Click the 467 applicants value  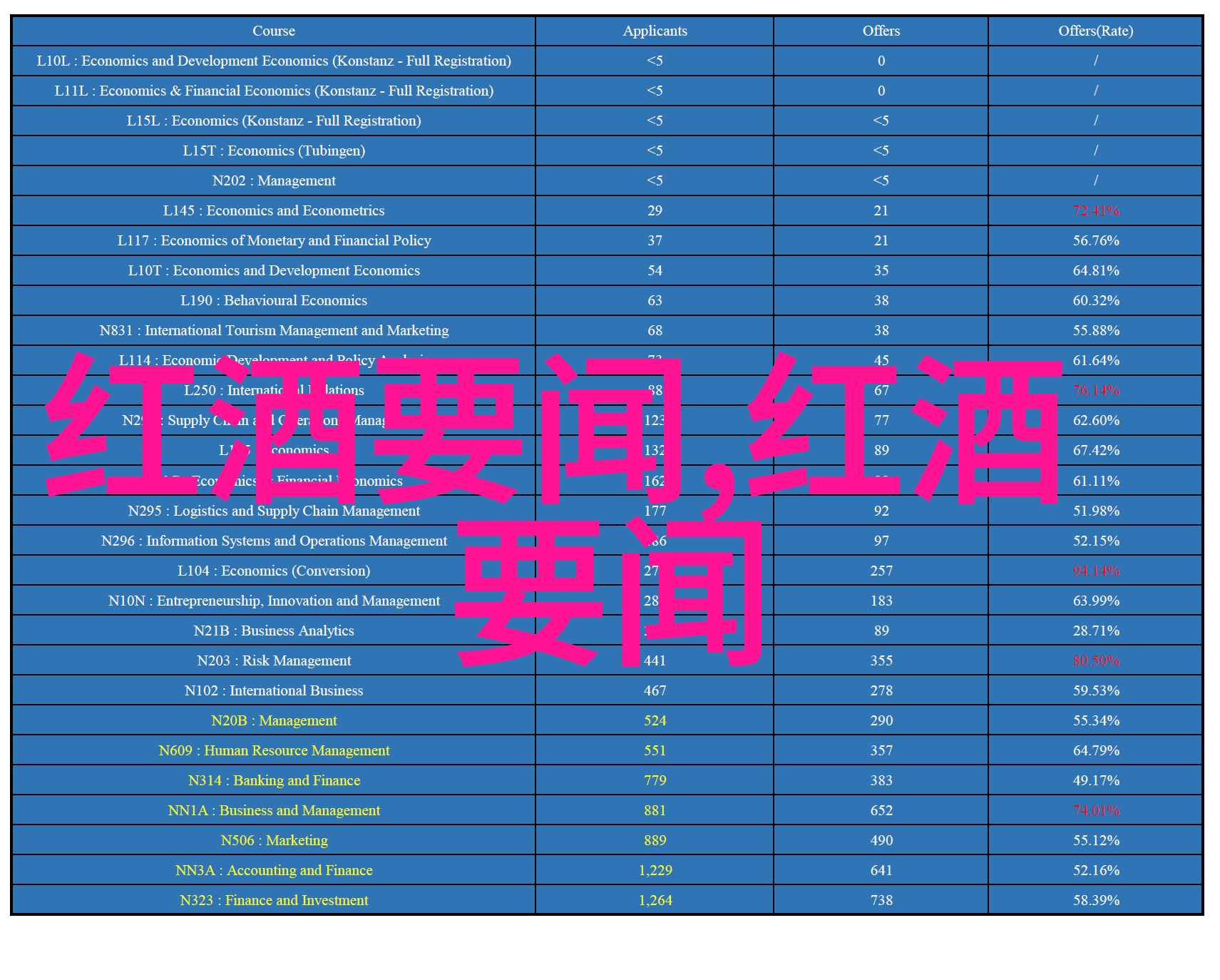tap(655, 690)
